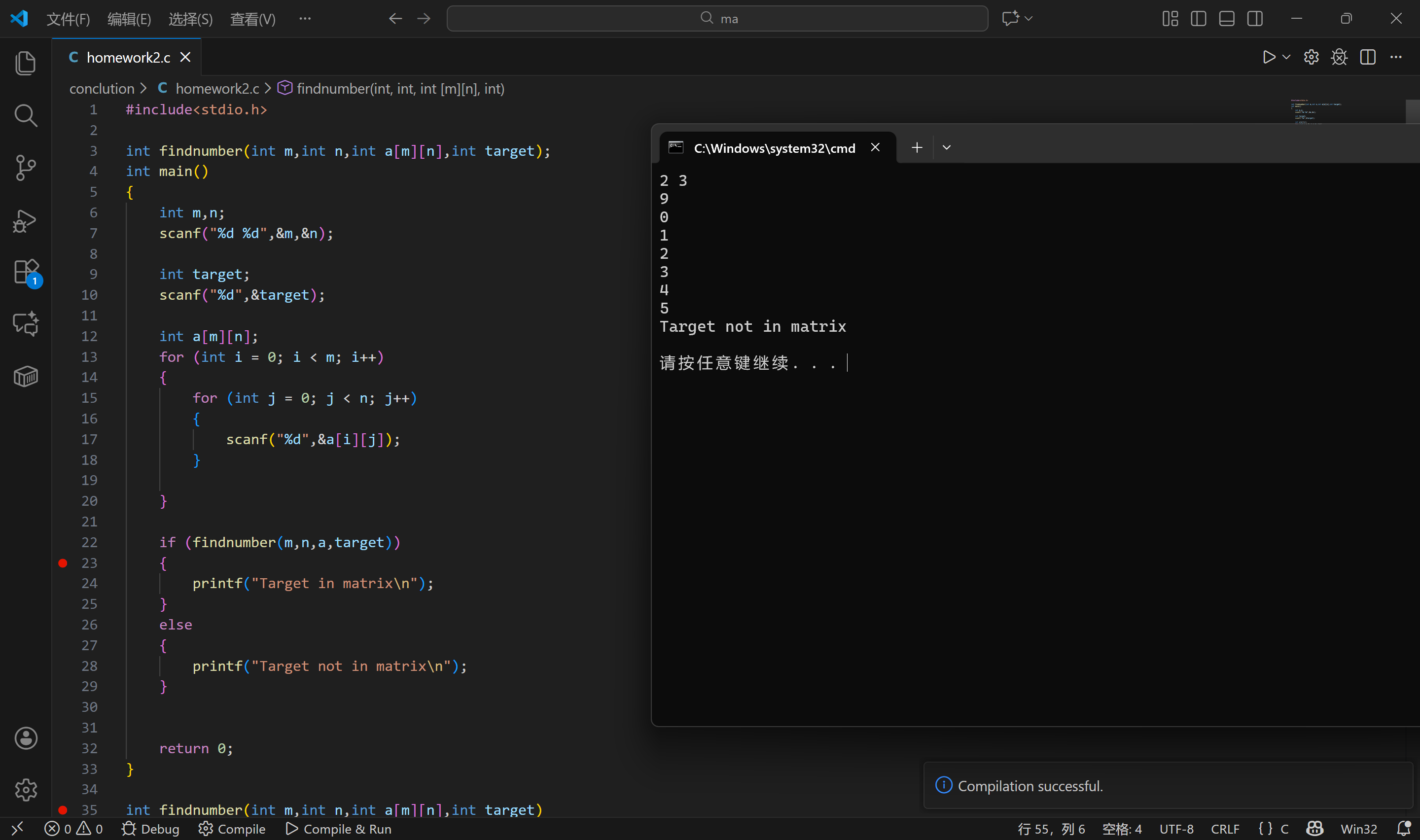Open the Search view in sidebar
1420x840 pixels.
26,115
